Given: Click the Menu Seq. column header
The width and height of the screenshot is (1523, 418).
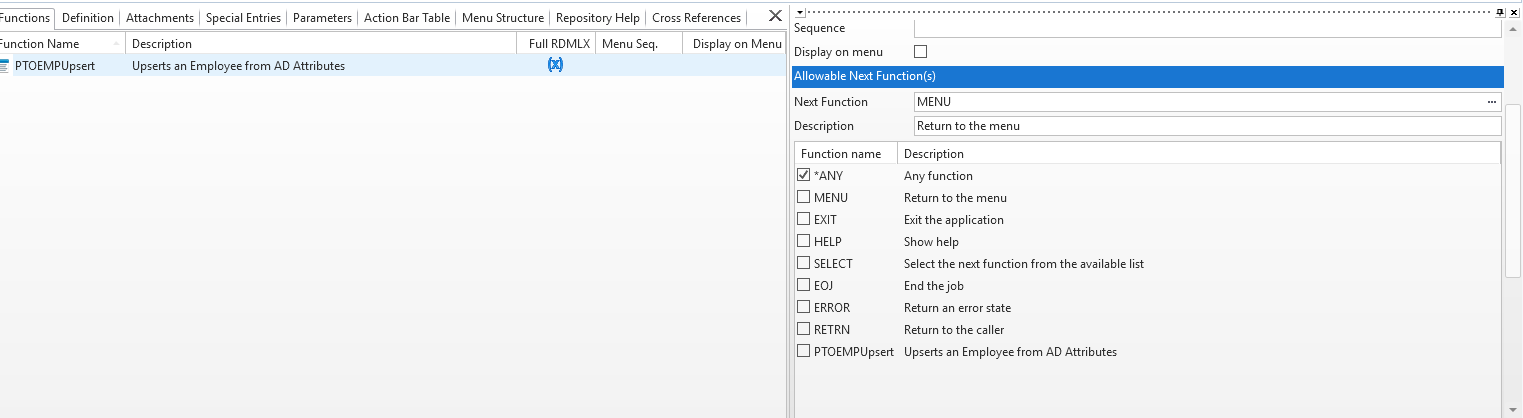Looking at the screenshot, I should pos(639,44).
